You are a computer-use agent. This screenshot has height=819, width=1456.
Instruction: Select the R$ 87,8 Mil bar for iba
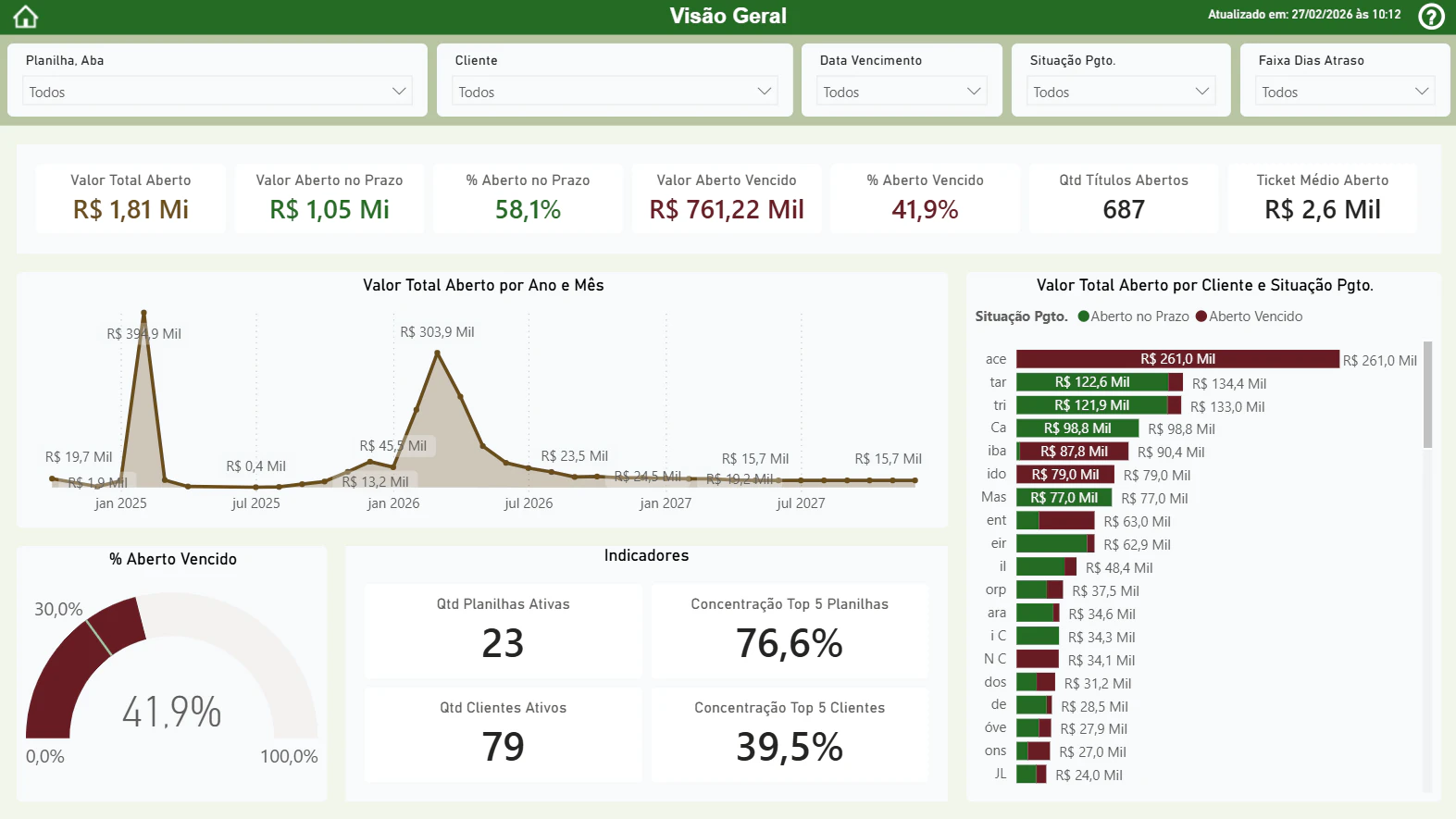coord(1074,452)
